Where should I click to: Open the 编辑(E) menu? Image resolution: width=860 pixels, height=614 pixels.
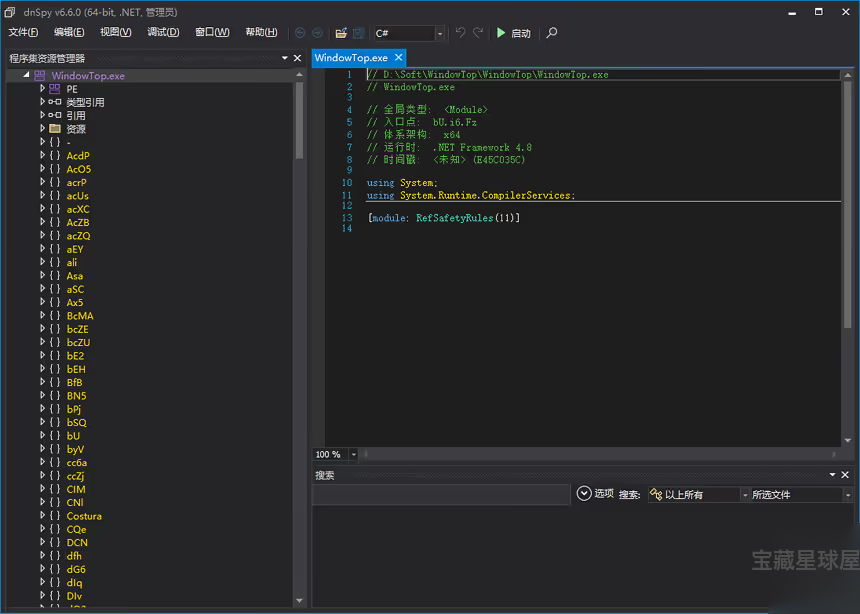[69, 32]
